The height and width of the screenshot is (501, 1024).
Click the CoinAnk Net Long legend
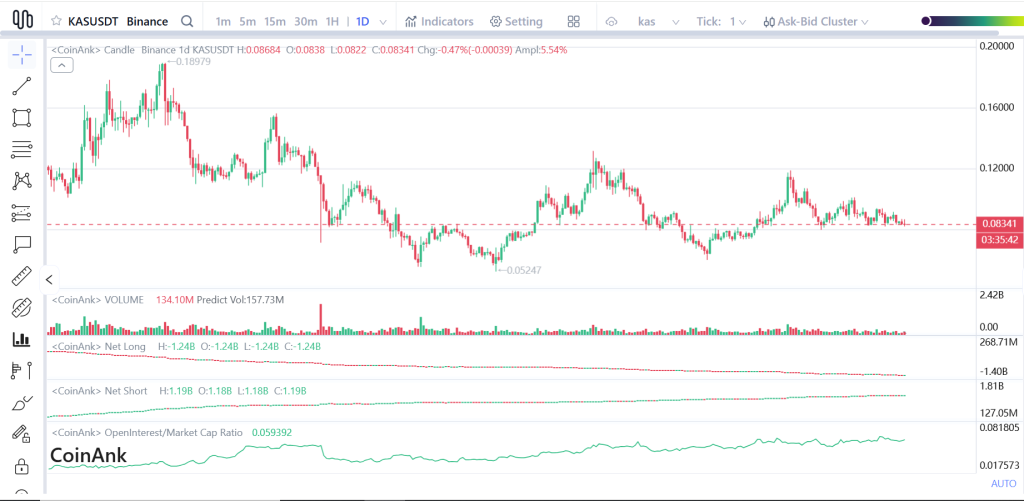click(x=98, y=346)
